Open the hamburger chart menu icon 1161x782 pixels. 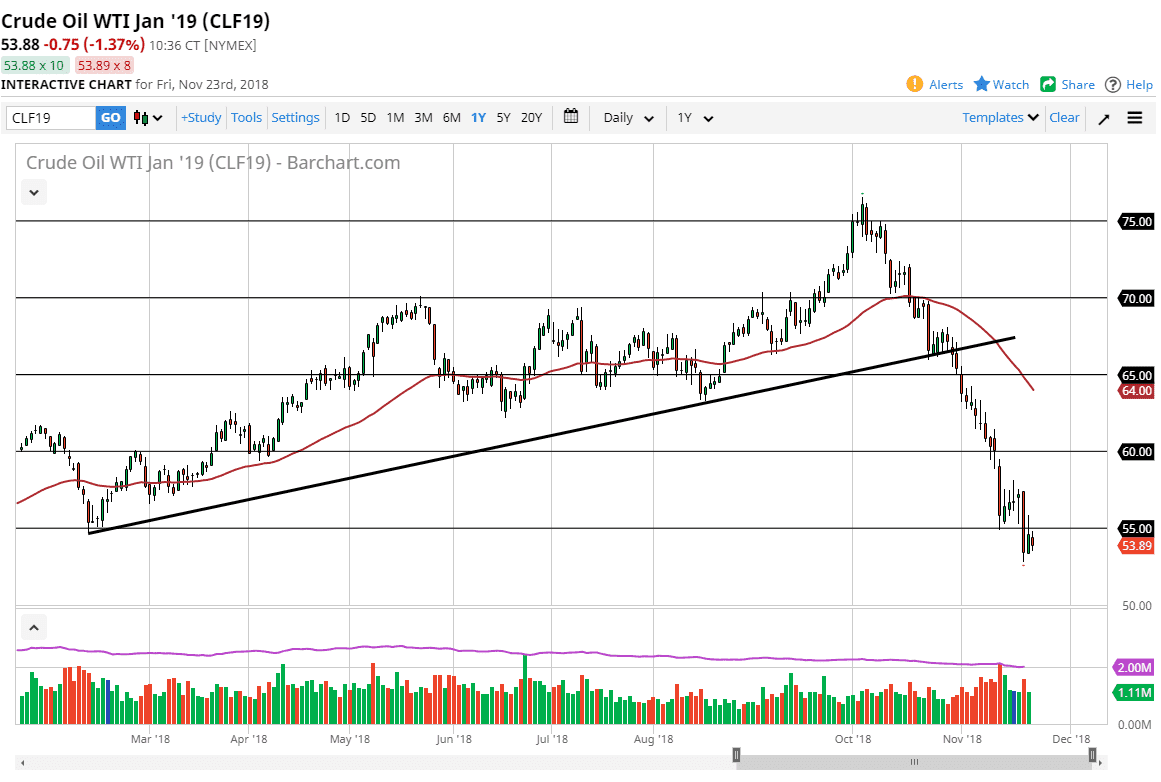(1134, 117)
